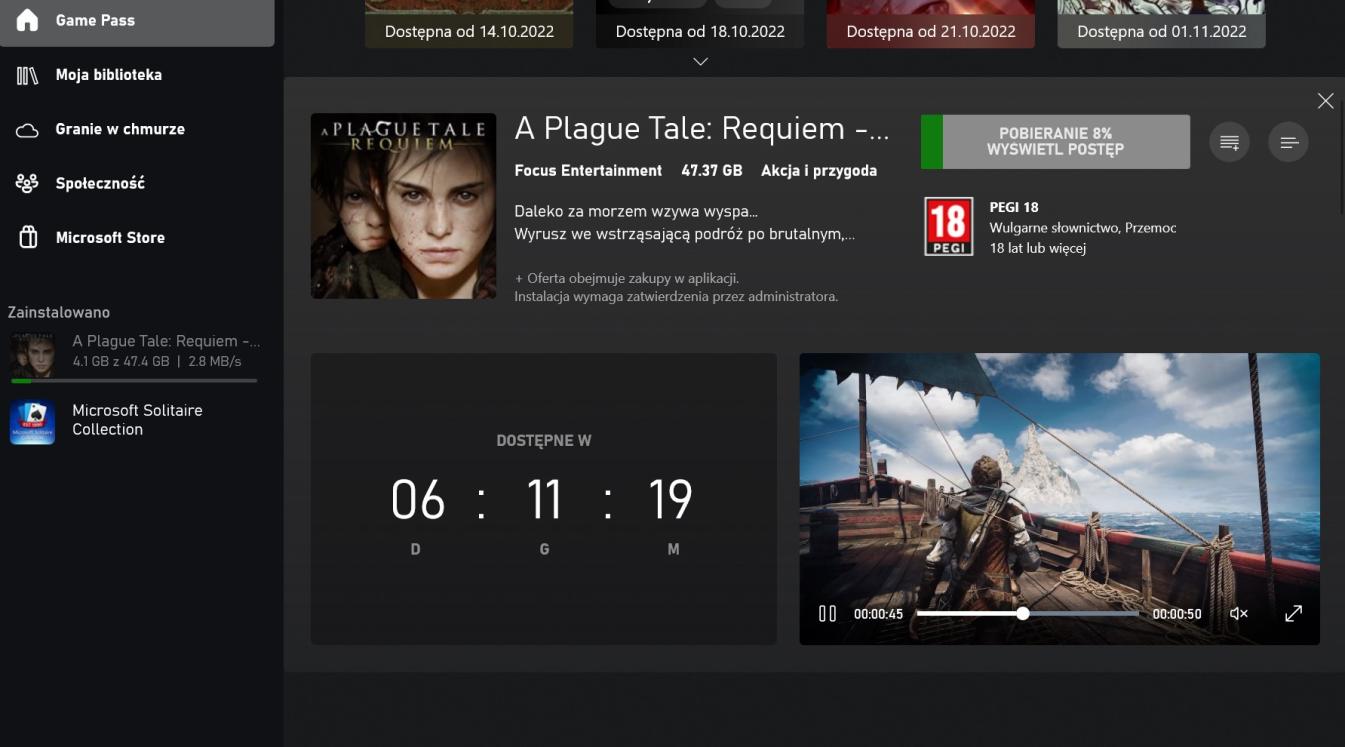Open the Społeczność community section
The height and width of the screenshot is (747, 1345).
(100, 183)
